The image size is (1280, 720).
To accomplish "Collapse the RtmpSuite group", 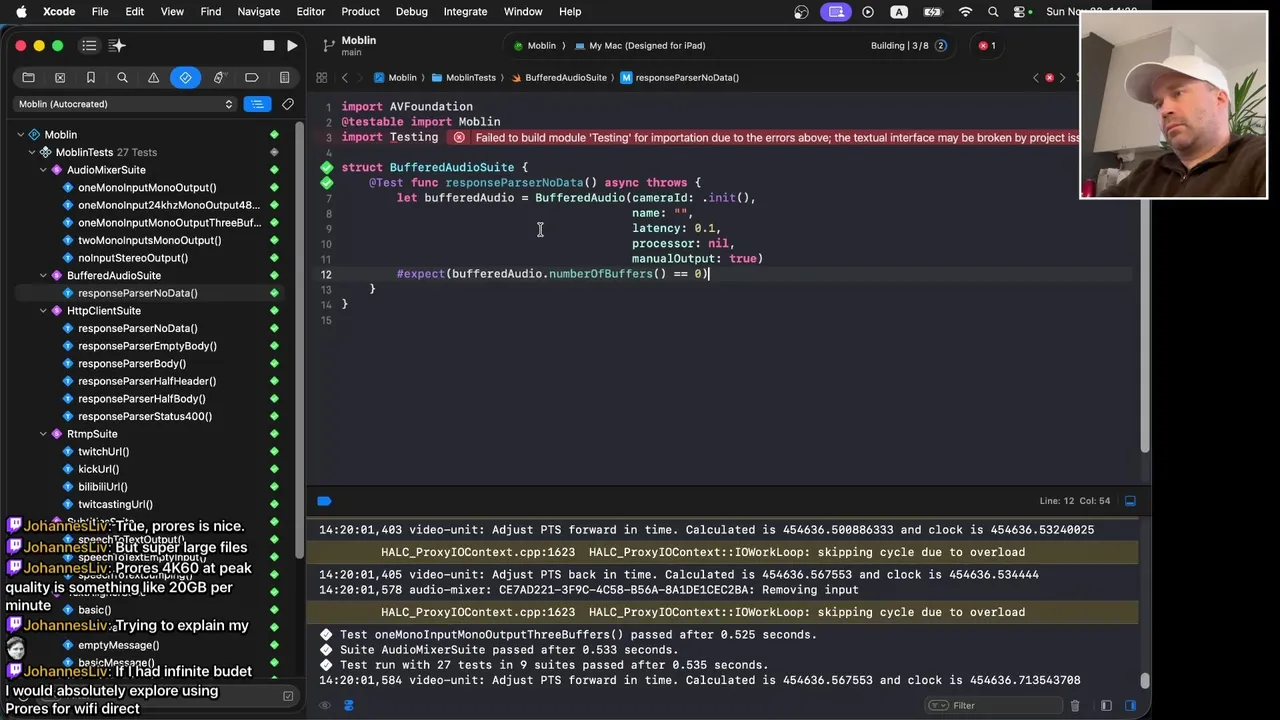I will (43, 434).
